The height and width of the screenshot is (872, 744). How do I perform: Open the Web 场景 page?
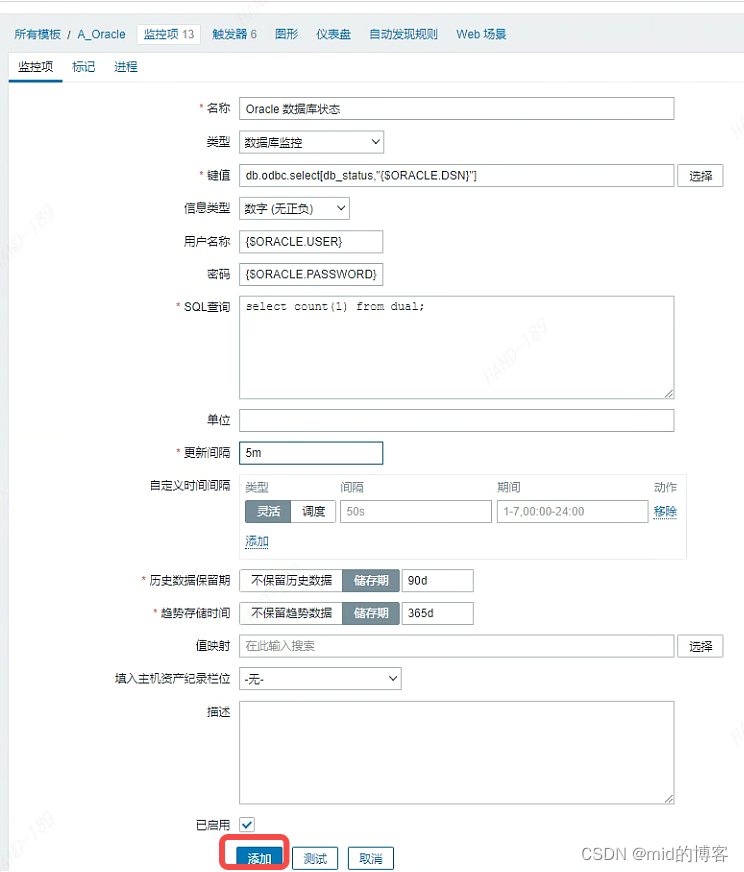pos(481,34)
